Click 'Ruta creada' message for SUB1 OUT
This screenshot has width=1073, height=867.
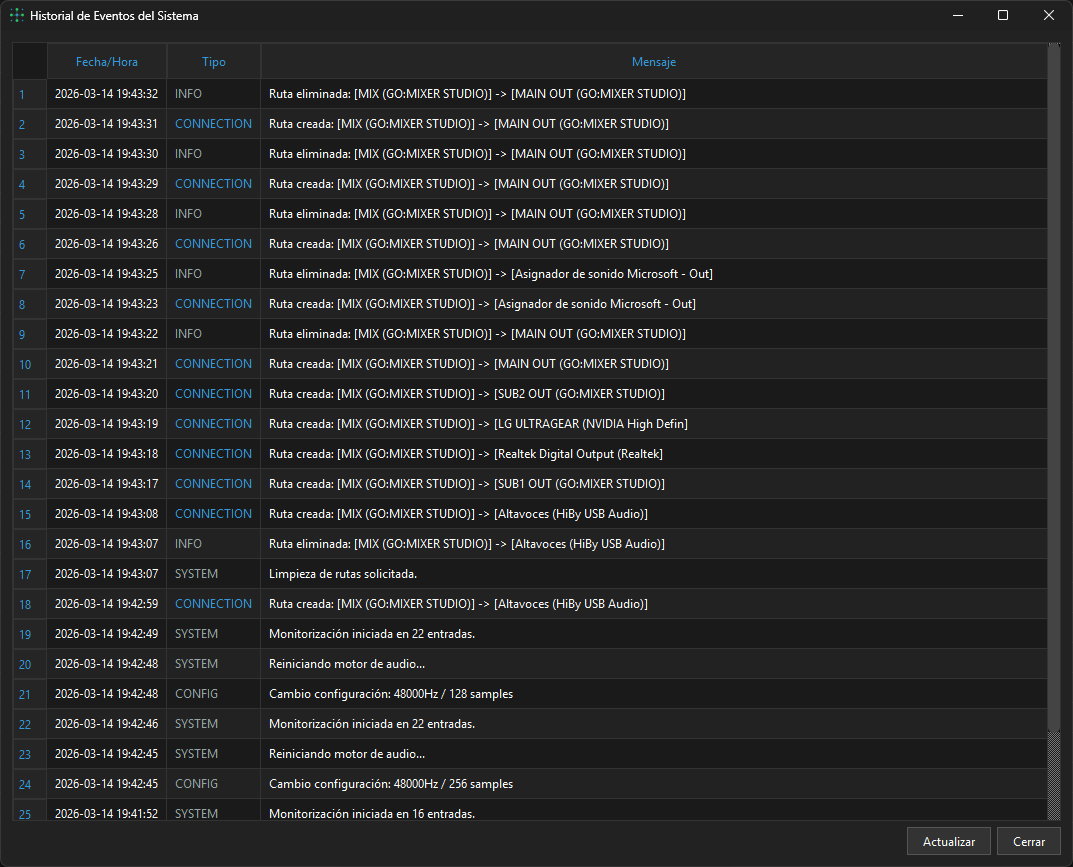click(467, 484)
